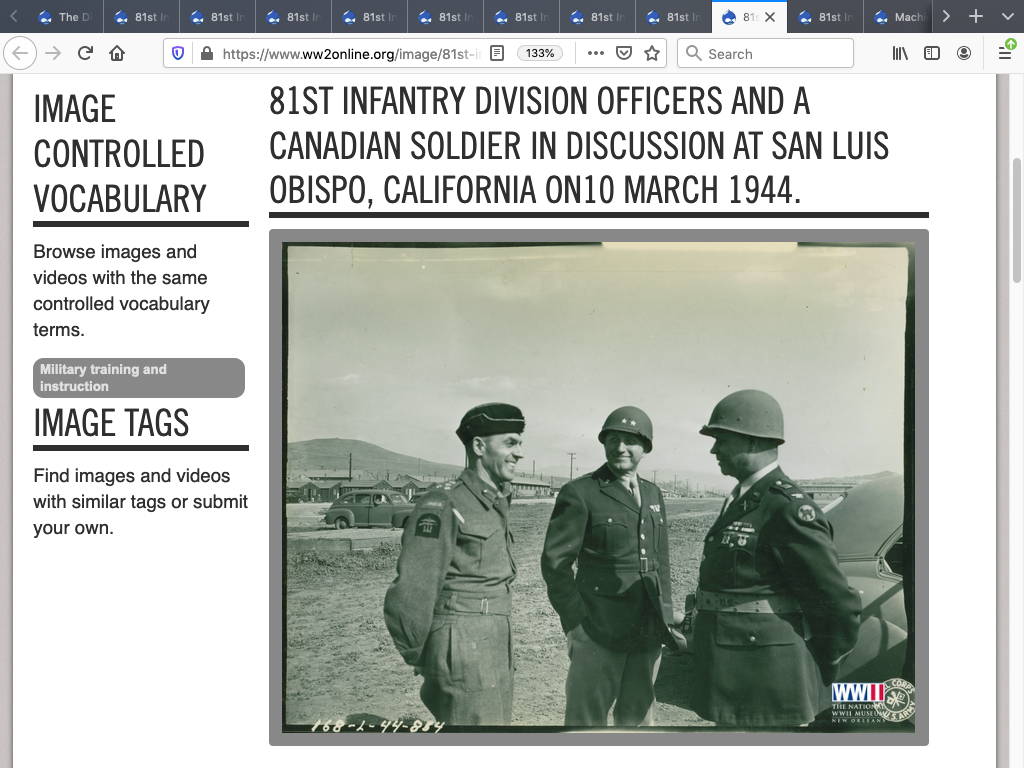This screenshot has width=1024, height=768.
Task: Go to the browser home page
Action: [117, 54]
